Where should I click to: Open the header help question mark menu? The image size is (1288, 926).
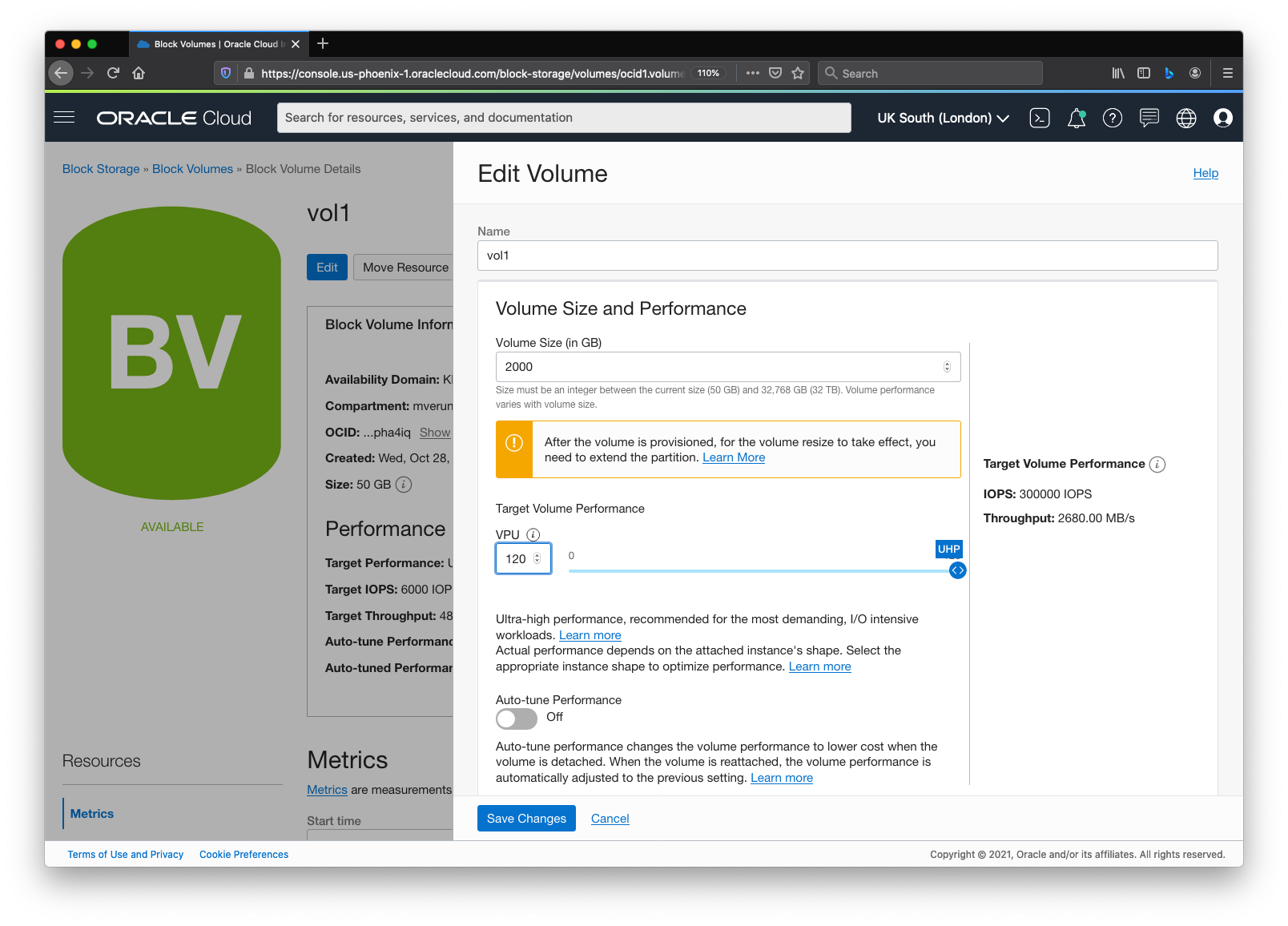pyautogui.click(x=1113, y=119)
